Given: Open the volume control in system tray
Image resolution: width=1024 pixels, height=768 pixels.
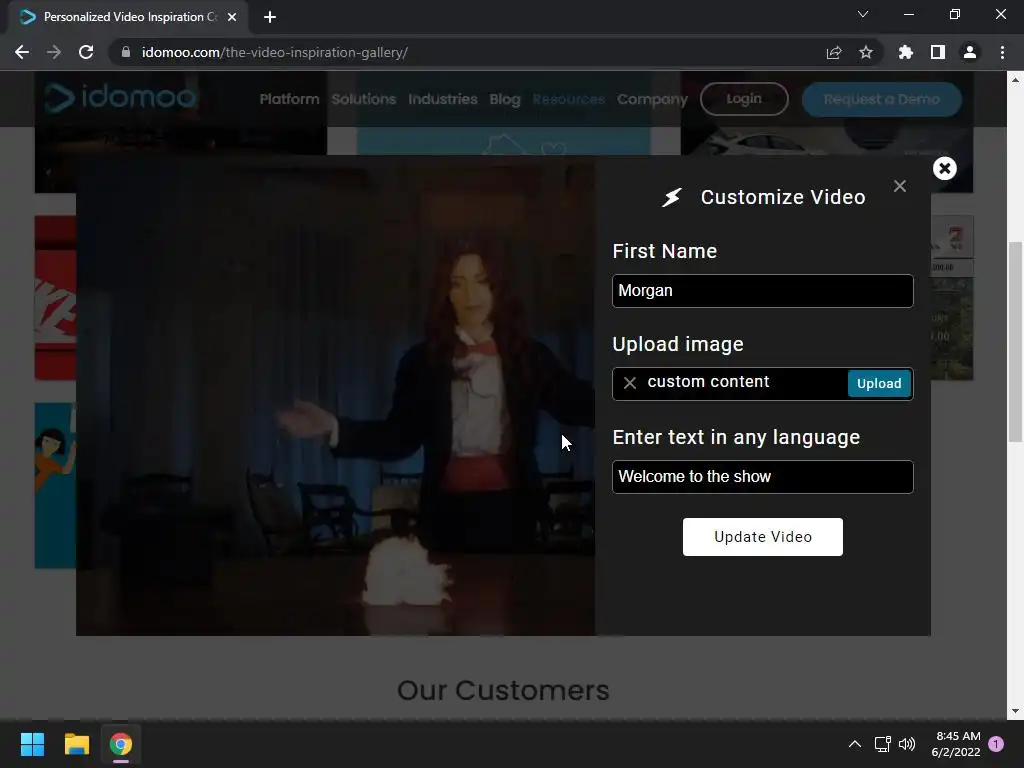Looking at the screenshot, I should coord(907,744).
